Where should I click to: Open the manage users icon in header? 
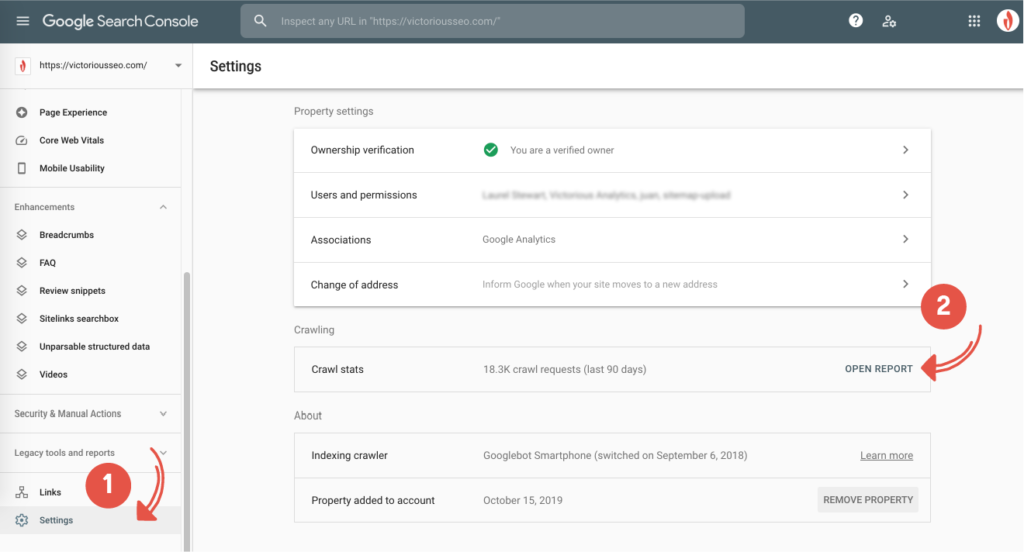coord(889,21)
